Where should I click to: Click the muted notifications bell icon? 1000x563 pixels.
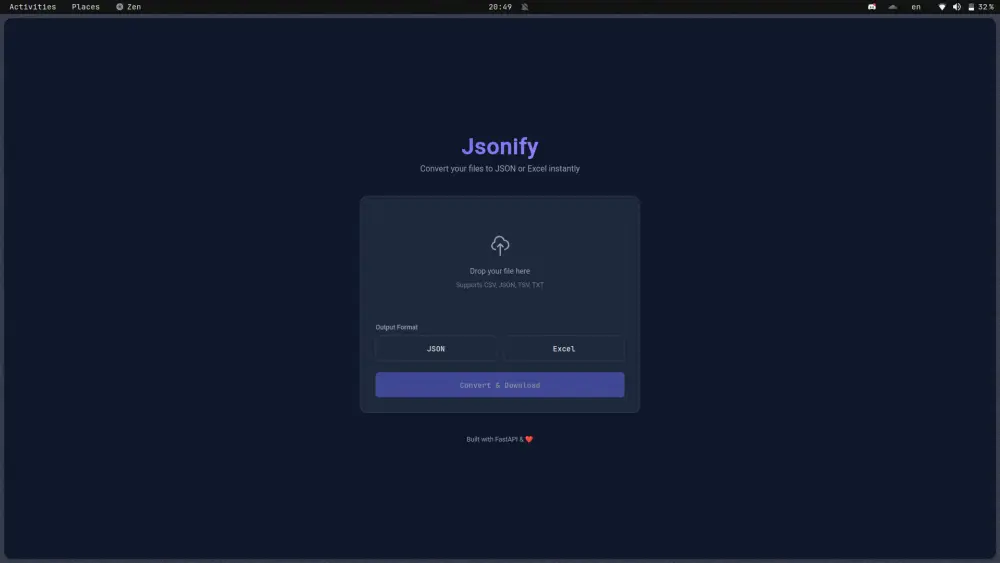pos(525,7)
